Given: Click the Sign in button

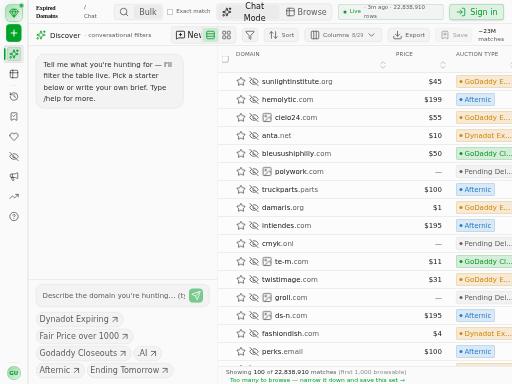Looking at the screenshot, I should point(476,12).
